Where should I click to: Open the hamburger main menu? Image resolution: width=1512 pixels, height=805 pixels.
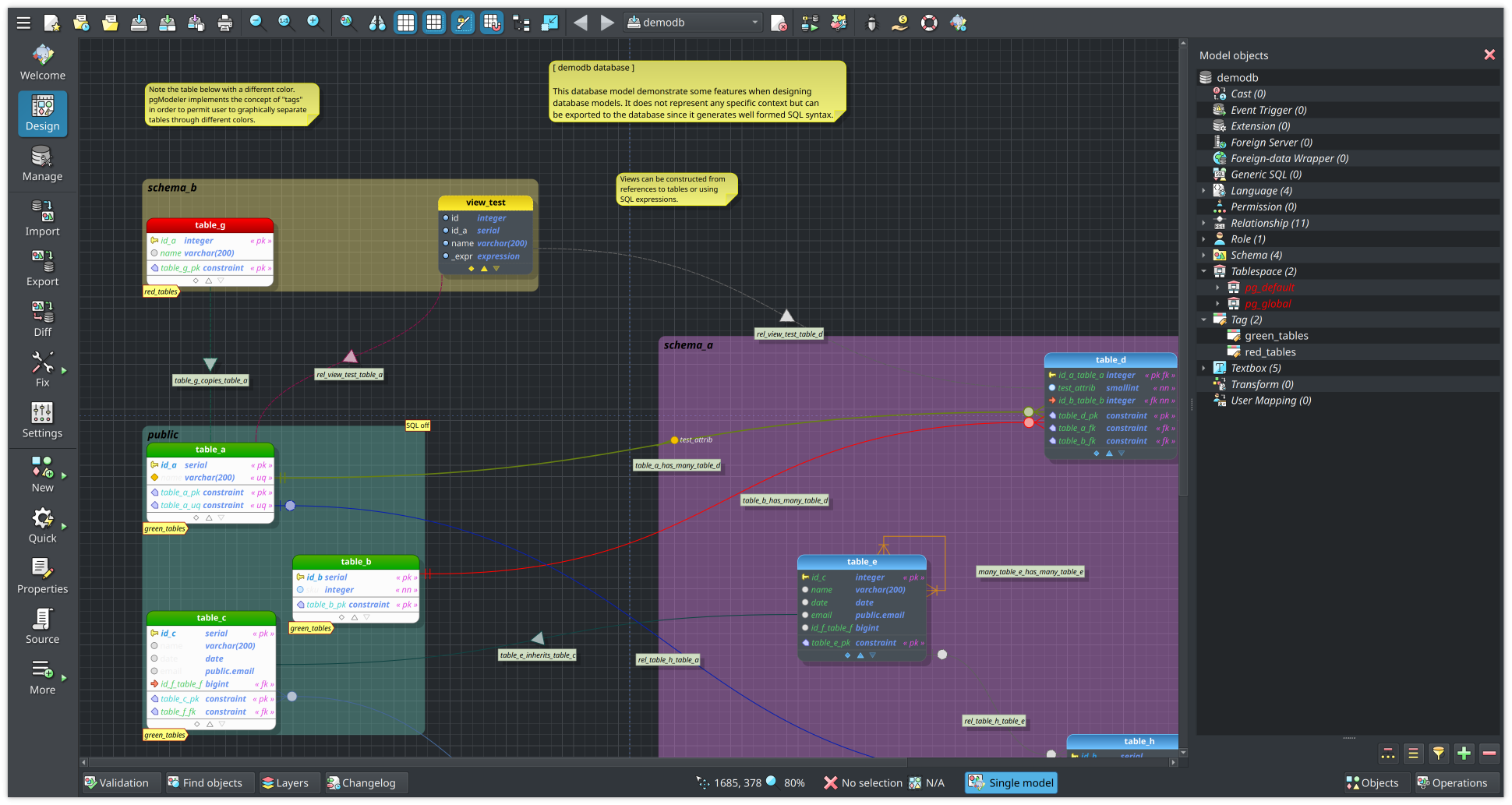coord(23,23)
